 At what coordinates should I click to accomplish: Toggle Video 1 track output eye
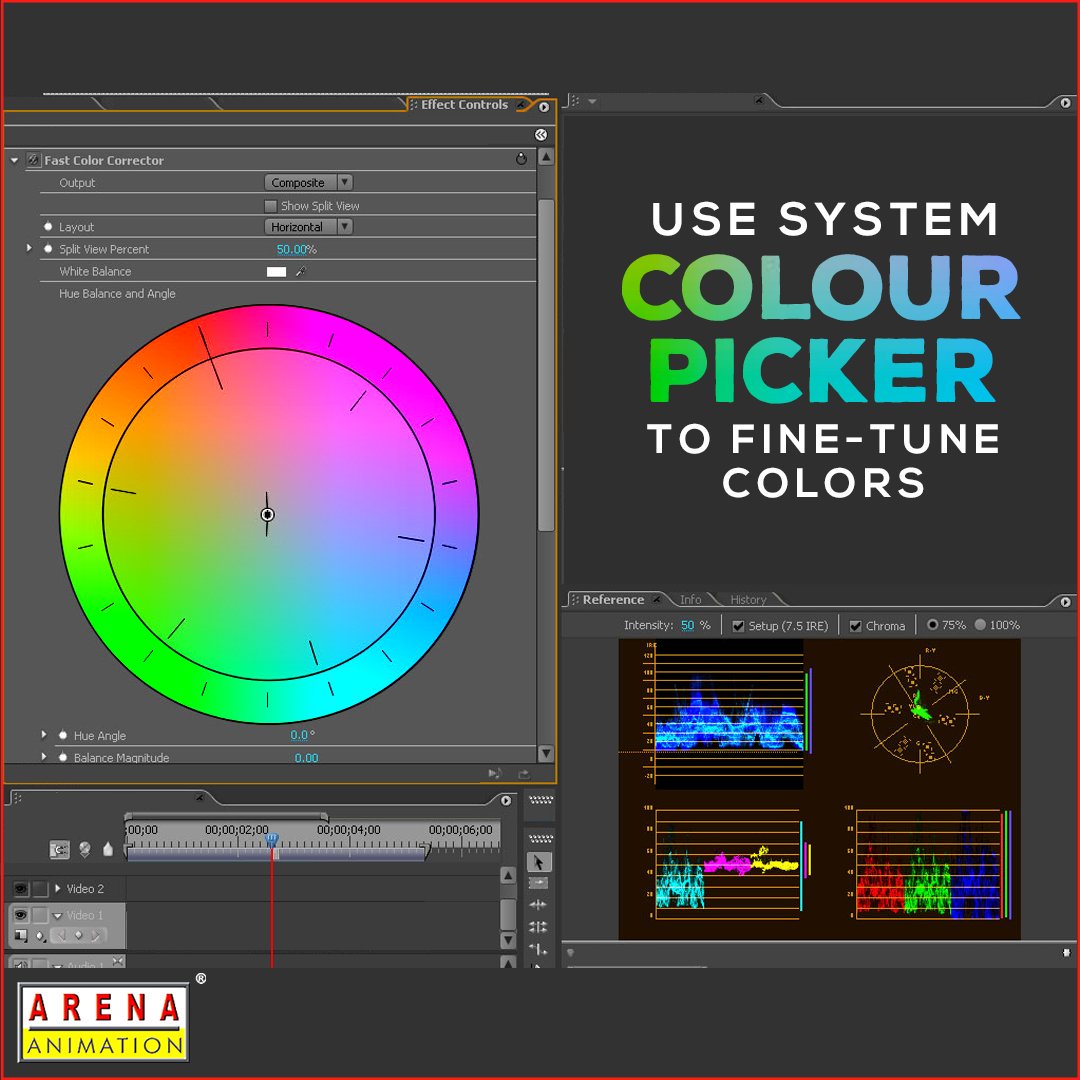(x=21, y=915)
